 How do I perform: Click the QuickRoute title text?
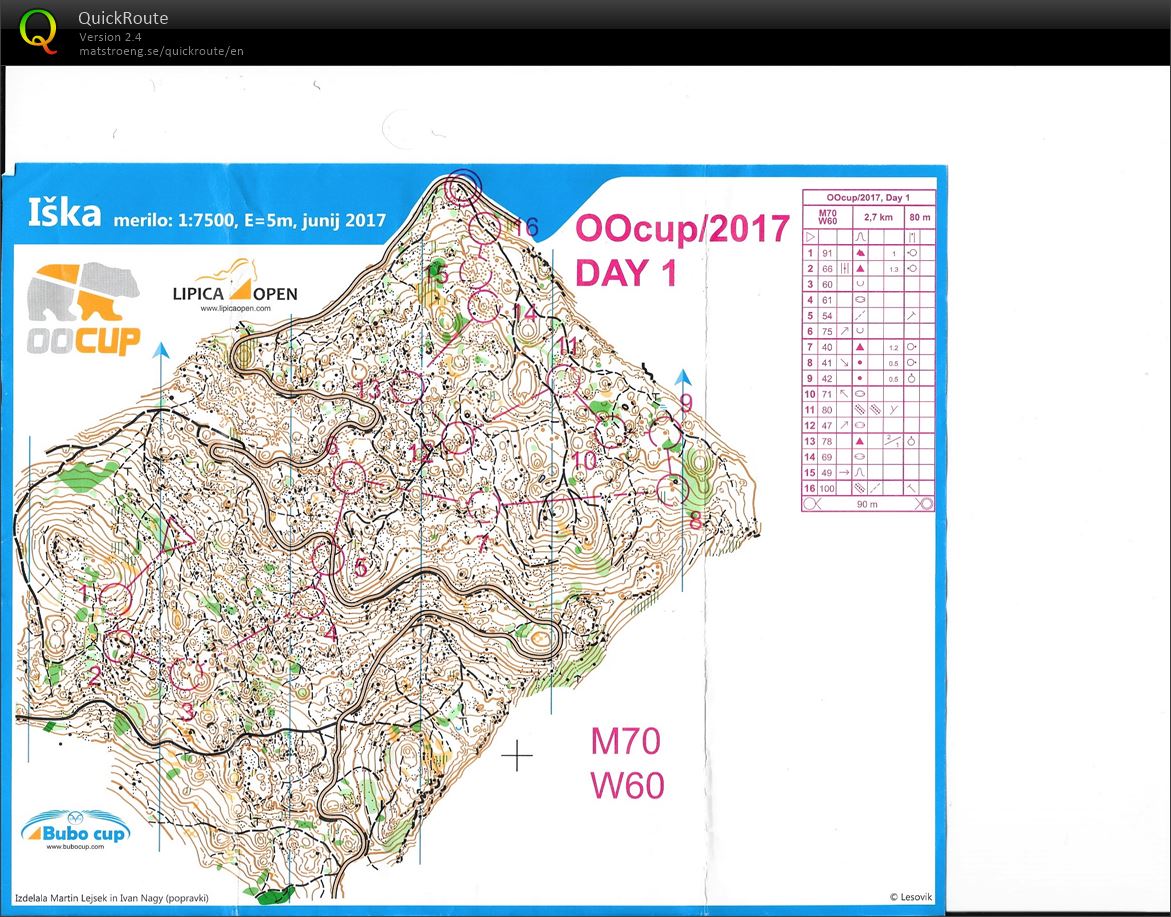click(x=122, y=18)
